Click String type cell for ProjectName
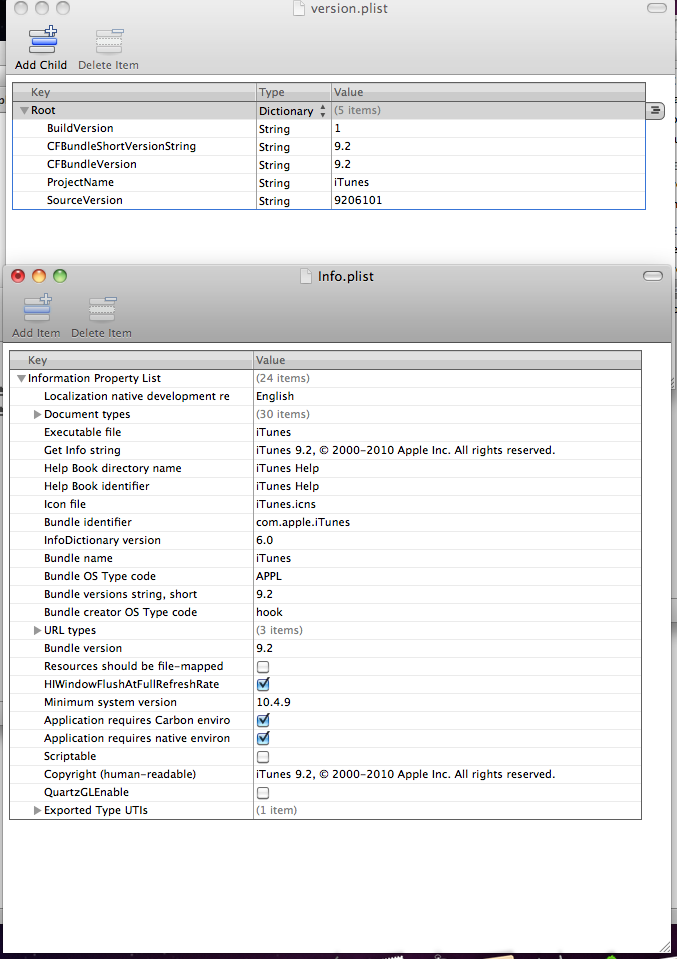This screenshot has width=677, height=959. pyautogui.click(x=274, y=183)
